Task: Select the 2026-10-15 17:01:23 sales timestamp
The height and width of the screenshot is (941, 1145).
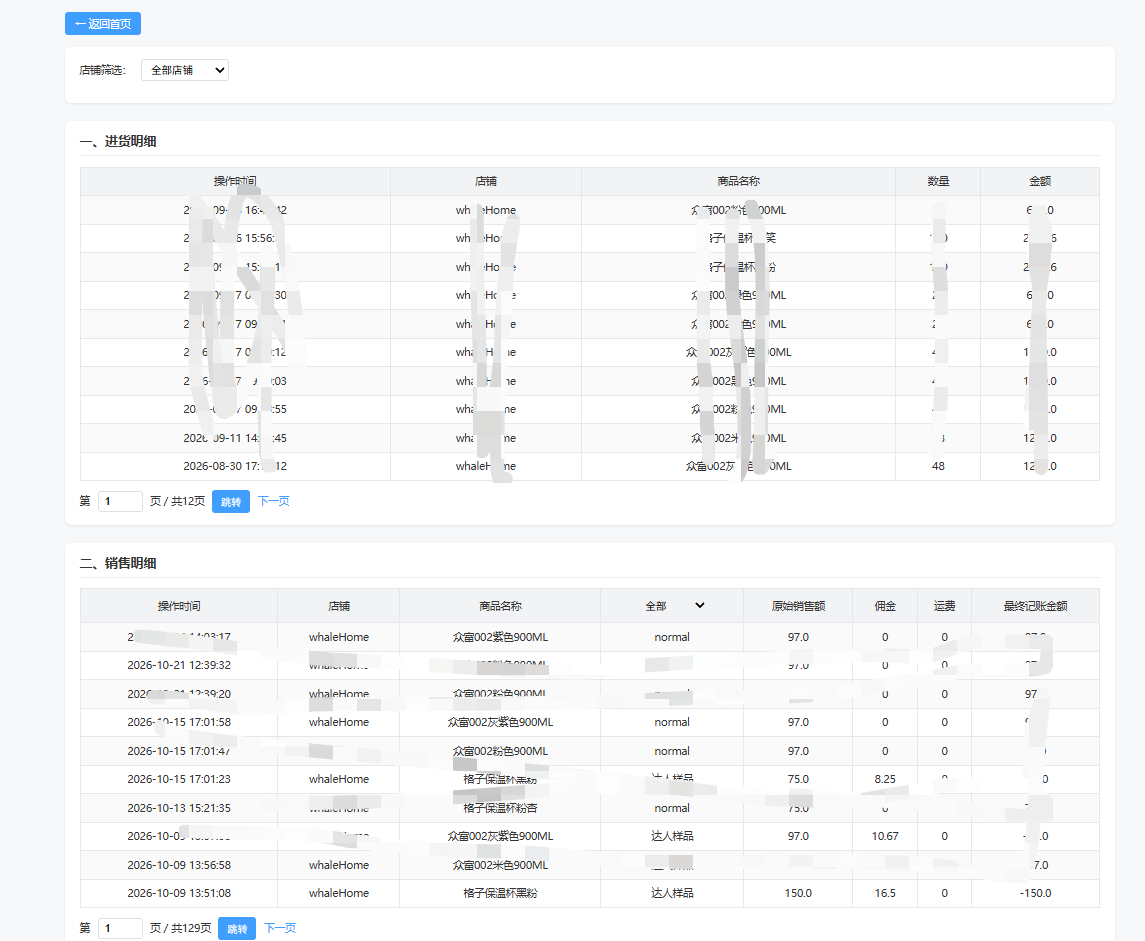Action: pos(179,780)
